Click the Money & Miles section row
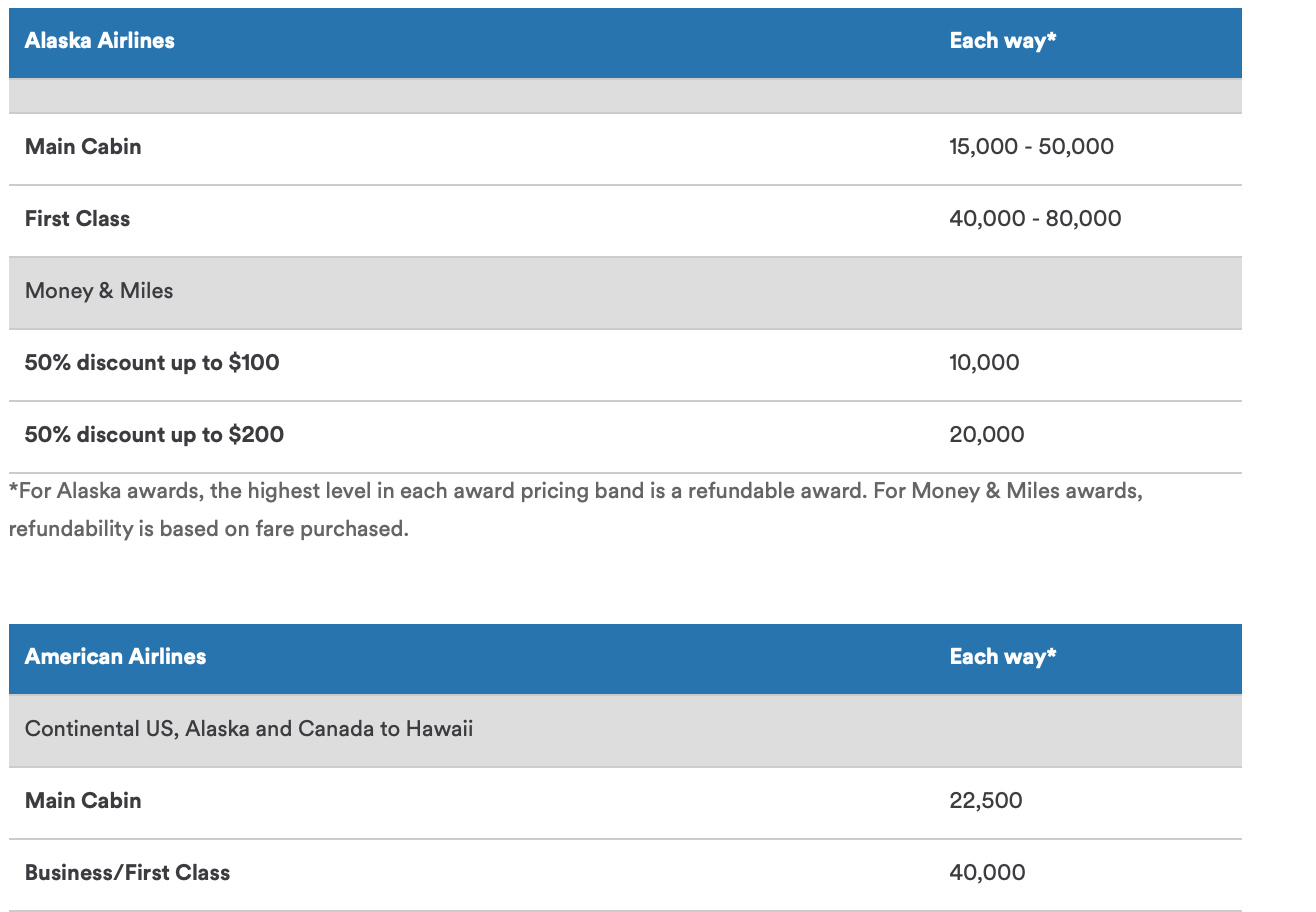 99,291
